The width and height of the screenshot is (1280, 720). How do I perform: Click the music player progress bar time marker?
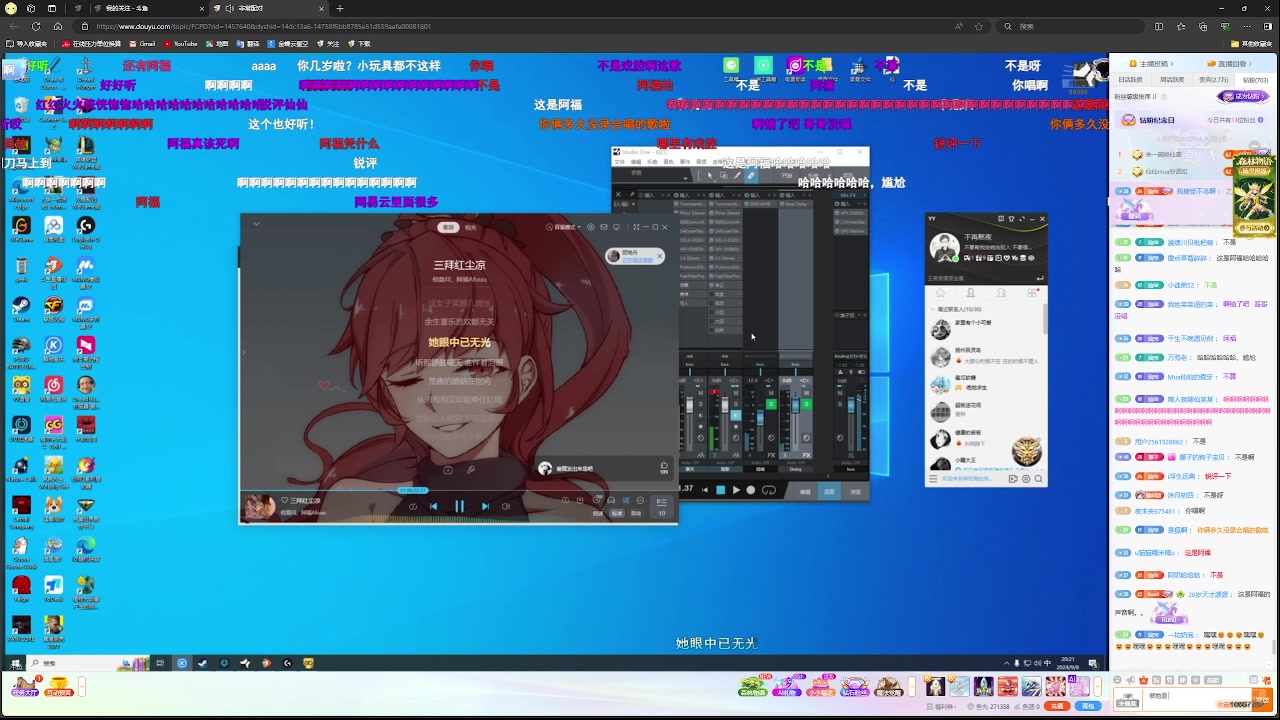click(x=413, y=490)
